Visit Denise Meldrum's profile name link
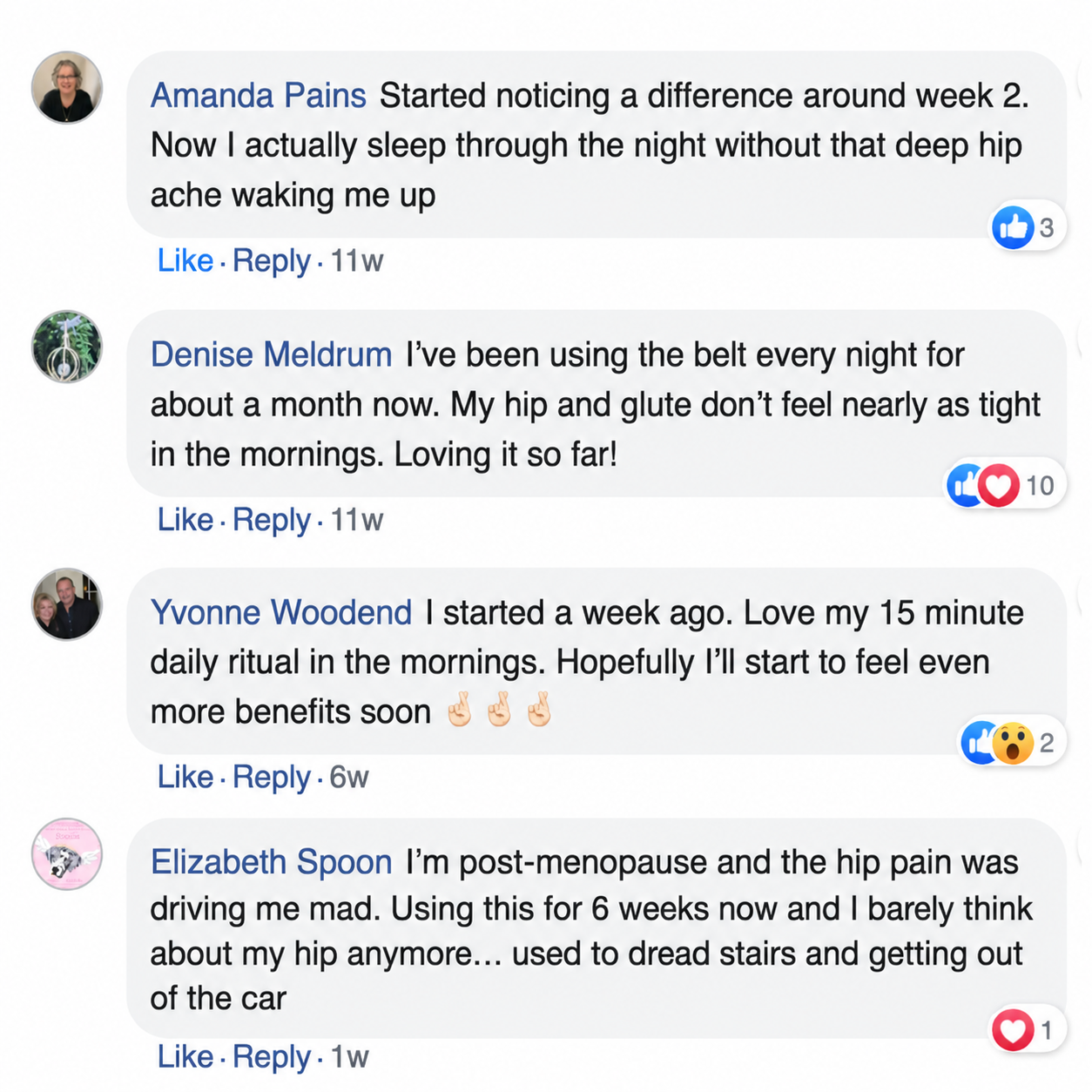The height and width of the screenshot is (1092, 1092). click(272, 355)
